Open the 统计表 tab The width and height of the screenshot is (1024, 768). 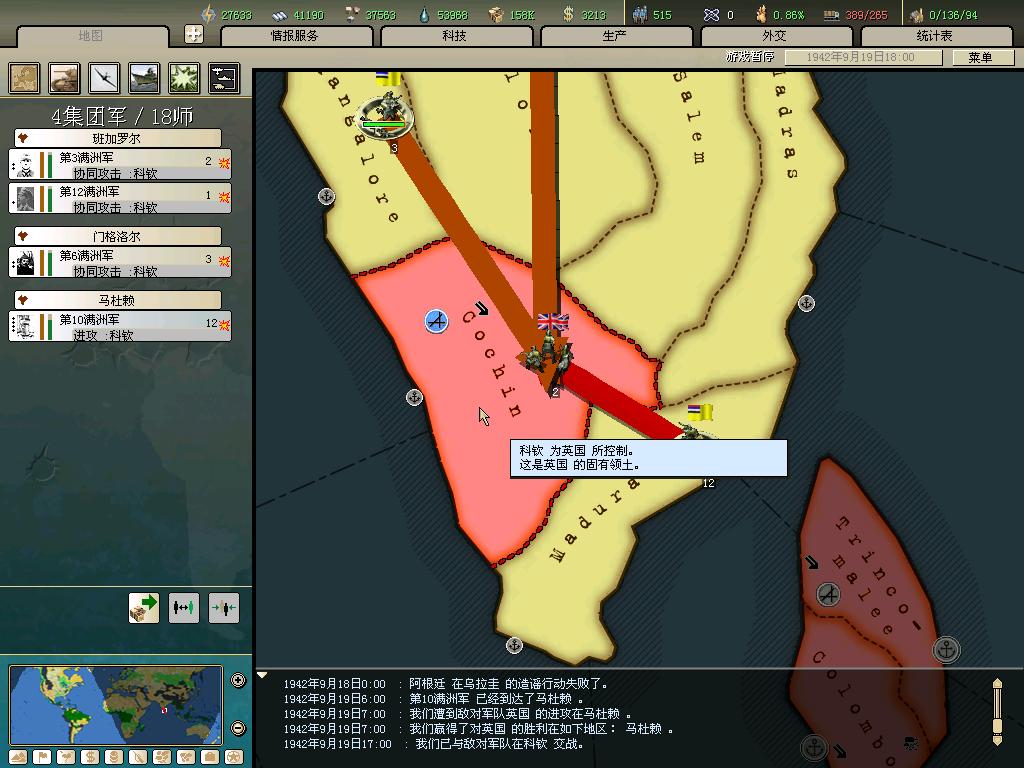coord(936,36)
